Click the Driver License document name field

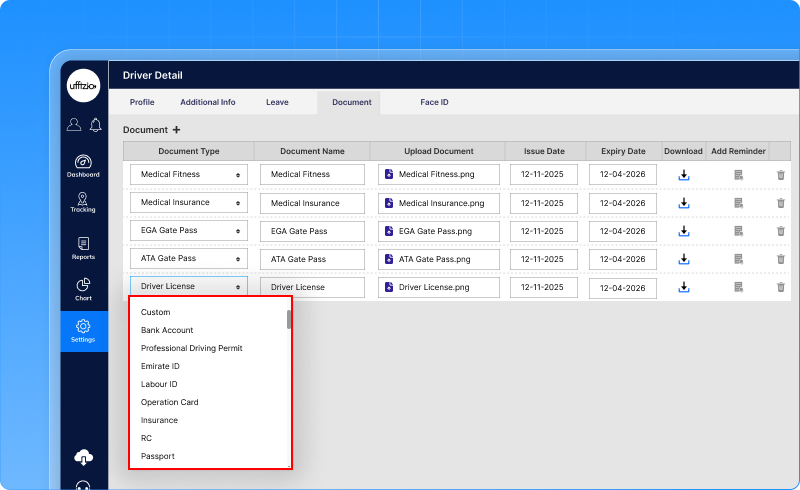pos(312,287)
